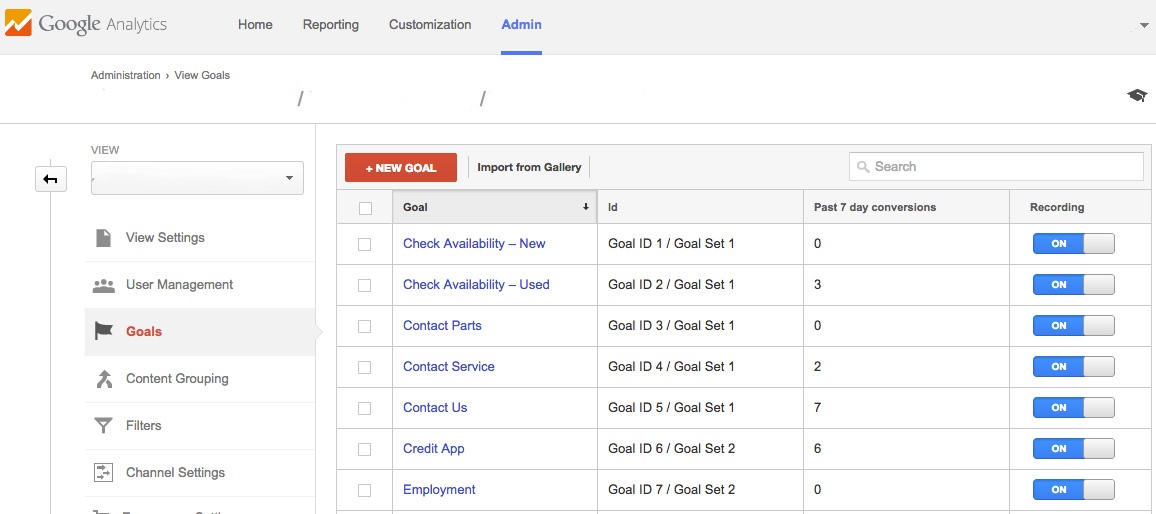Click the back arrow collapse icon
The width and height of the screenshot is (1156, 514).
50,179
